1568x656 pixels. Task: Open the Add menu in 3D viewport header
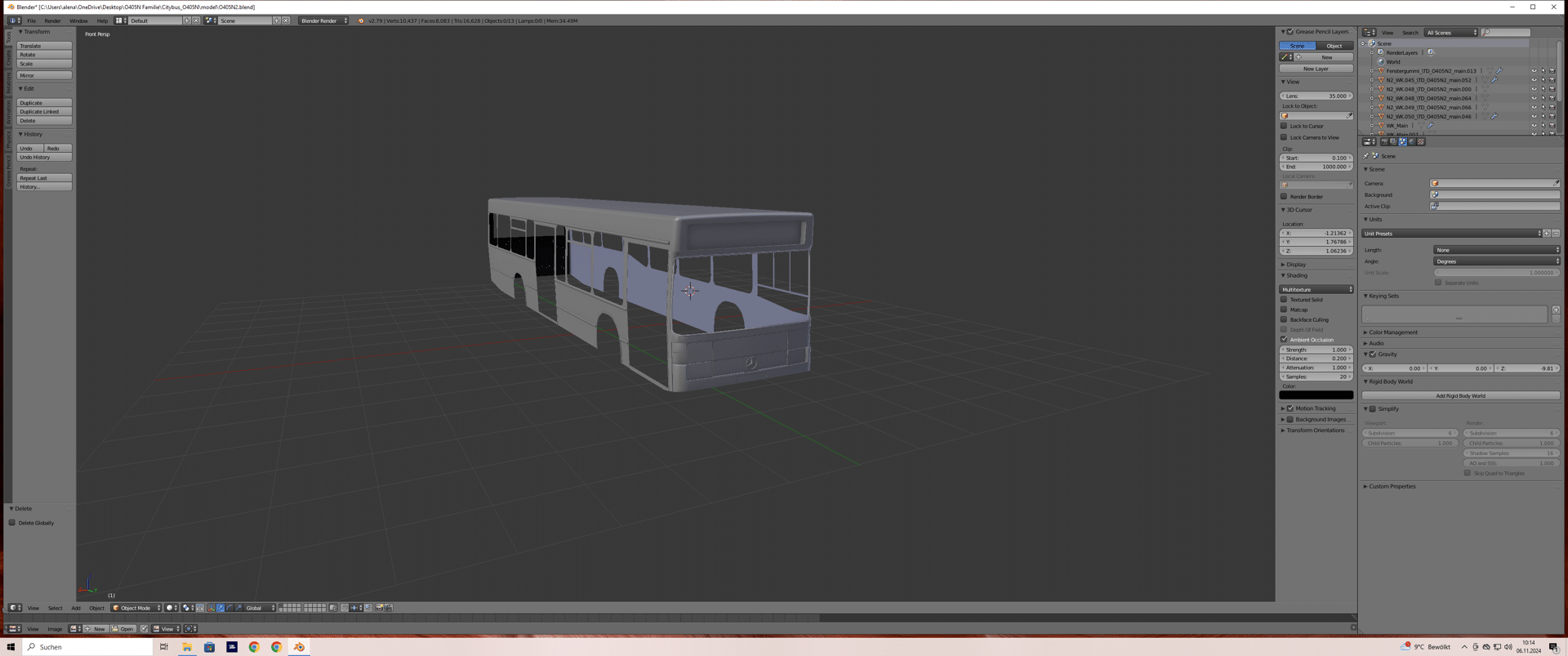[76, 608]
